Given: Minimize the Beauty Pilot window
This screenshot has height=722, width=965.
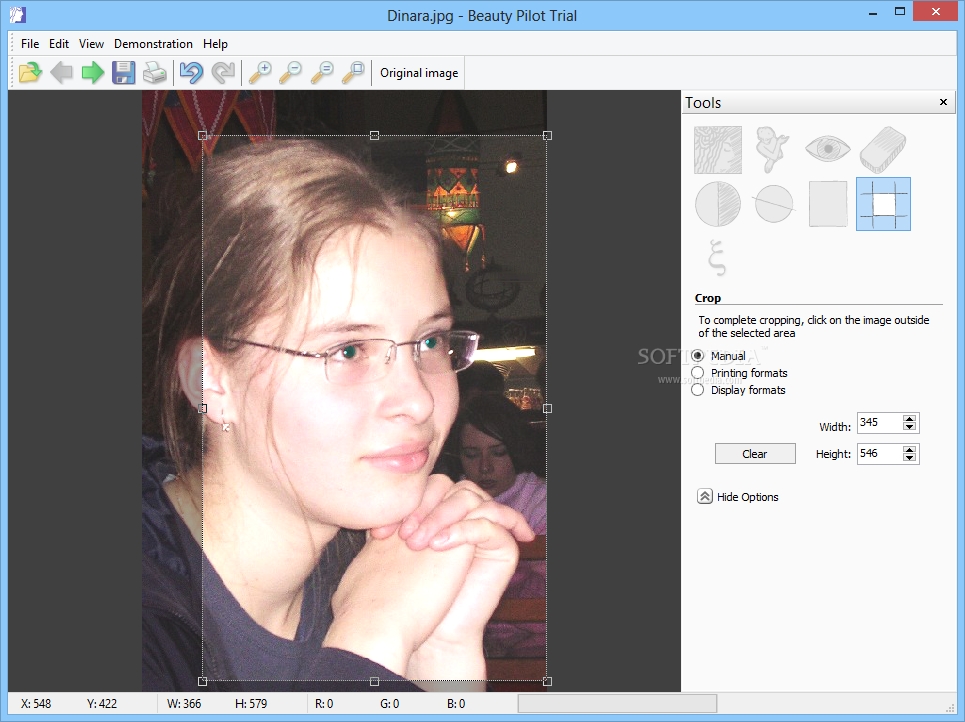Looking at the screenshot, I should click(872, 13).
